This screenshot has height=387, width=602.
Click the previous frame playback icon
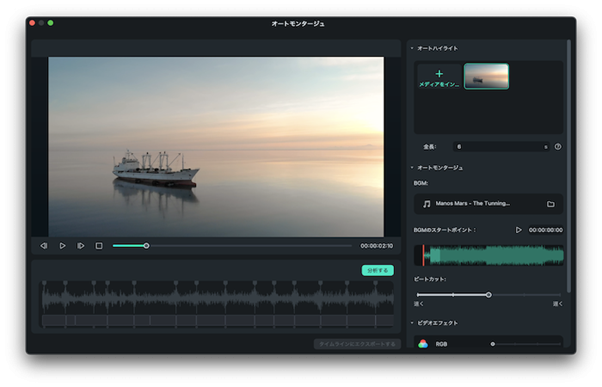click(44, 246)
